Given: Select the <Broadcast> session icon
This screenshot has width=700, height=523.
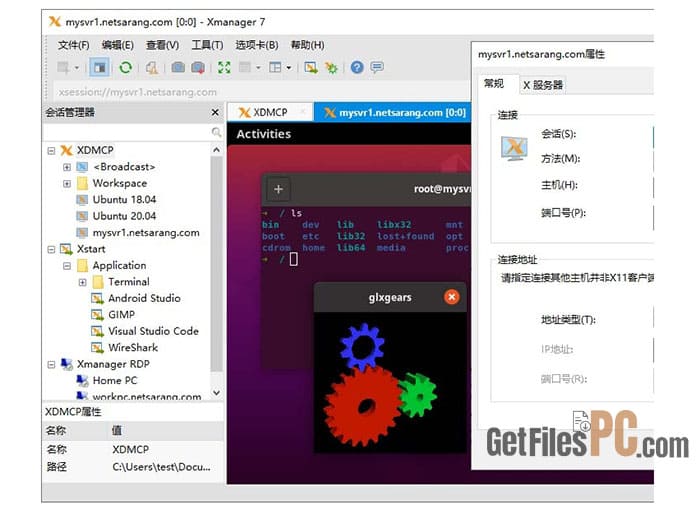Looking at the screenshot, I should (x=82, y=167).
